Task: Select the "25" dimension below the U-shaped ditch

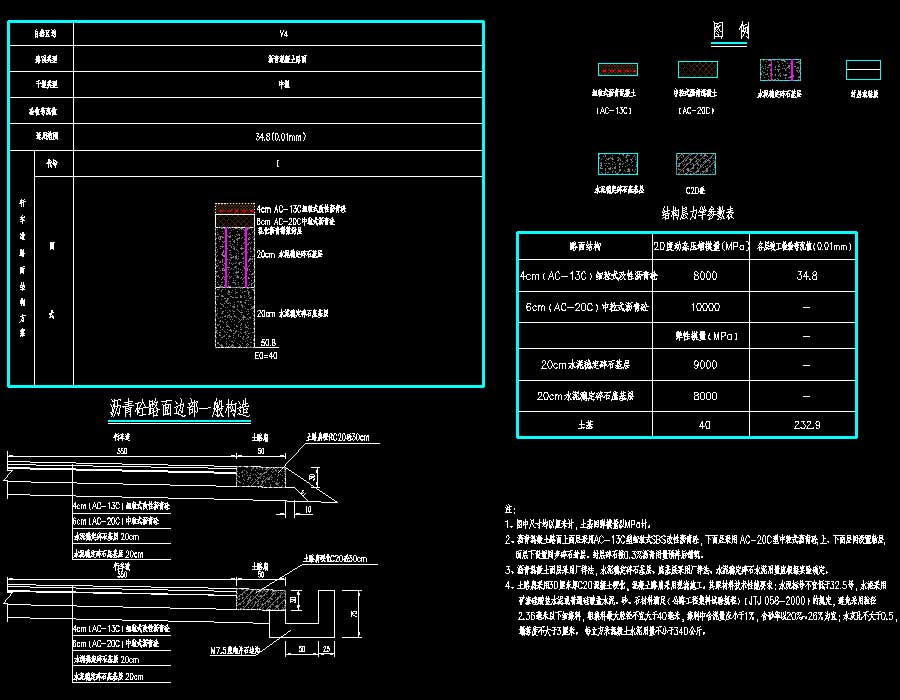Action: point(327,649)
